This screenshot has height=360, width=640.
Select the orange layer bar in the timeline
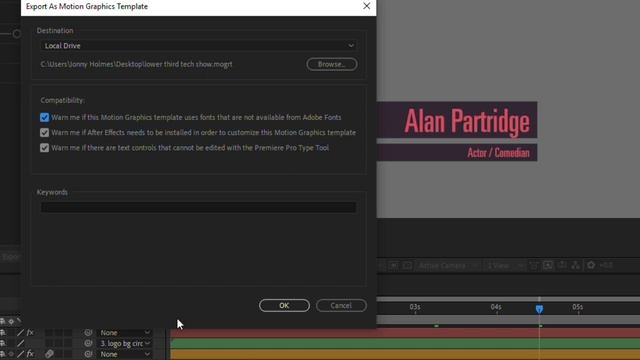pos(405,354)
